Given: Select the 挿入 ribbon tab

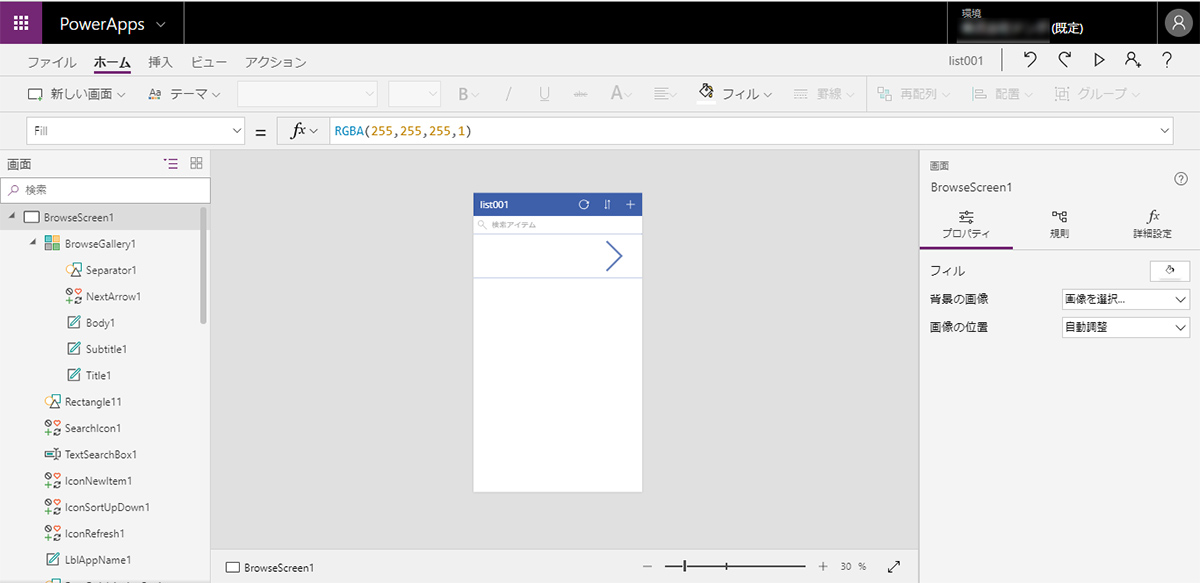Looking at the screenshot, I should (160, 62).
